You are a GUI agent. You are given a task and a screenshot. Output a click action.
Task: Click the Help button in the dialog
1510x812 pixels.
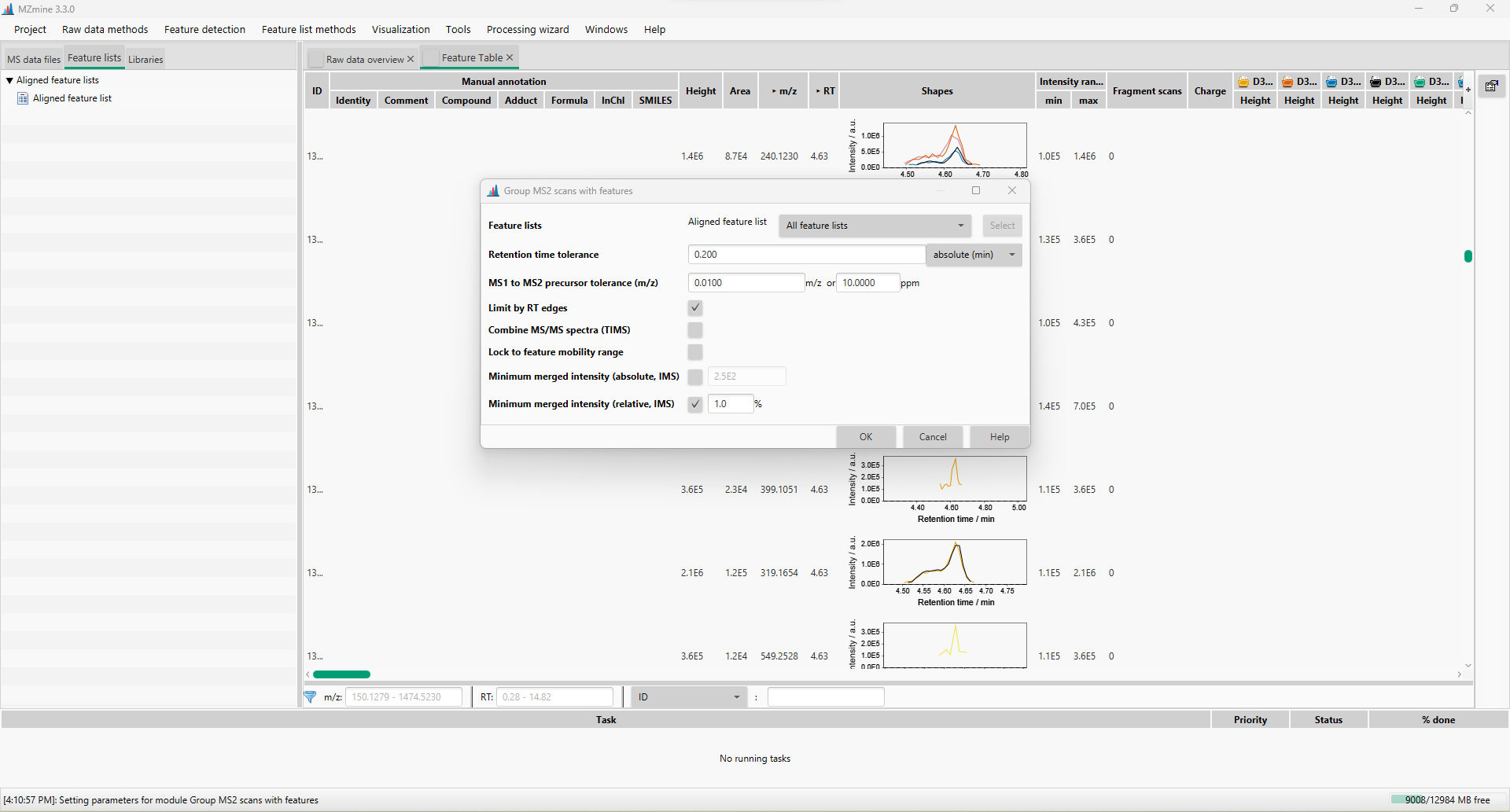pos(998,436)
